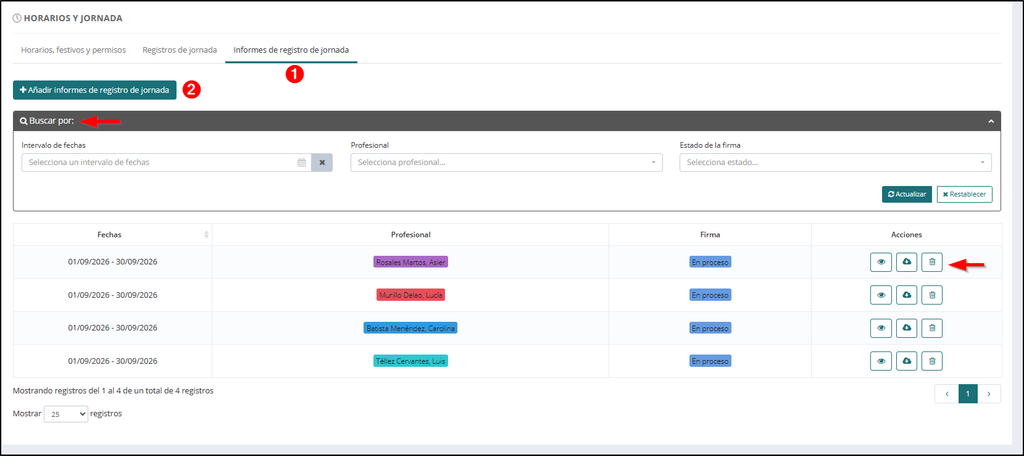Focus the Intervalo de fechas input
1024x456 pixels.
coord(167,163)
